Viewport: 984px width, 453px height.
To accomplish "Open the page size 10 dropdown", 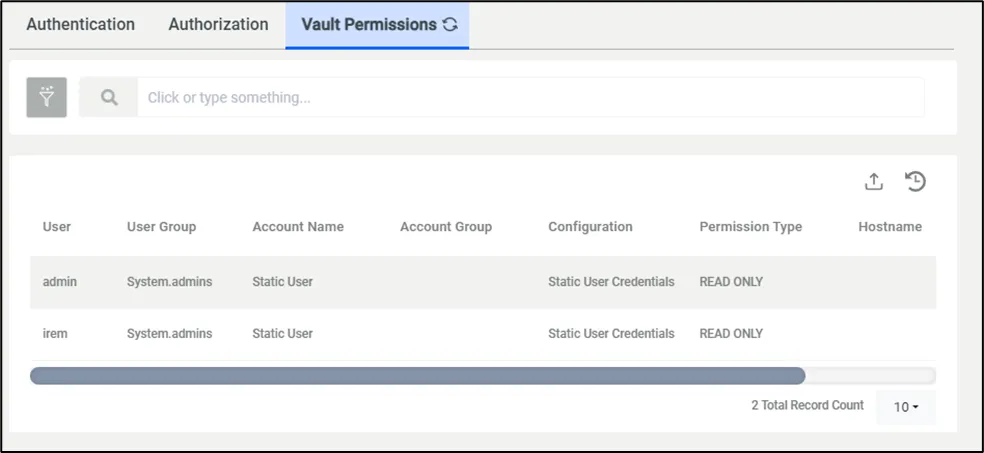I will pyautogui.click(x=906, y=407).
